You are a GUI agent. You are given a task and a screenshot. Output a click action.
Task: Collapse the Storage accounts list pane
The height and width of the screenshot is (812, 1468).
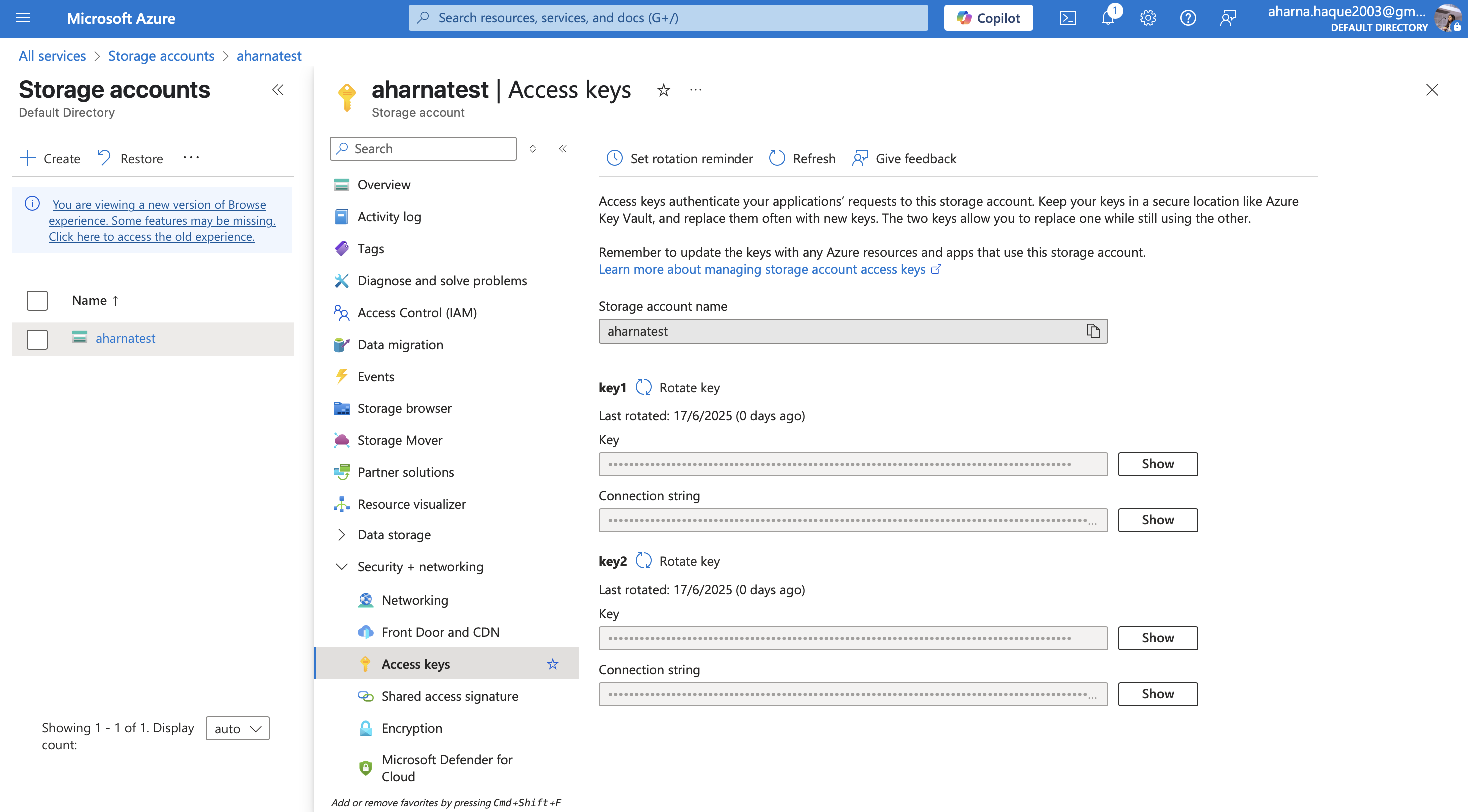pos(277,90)
